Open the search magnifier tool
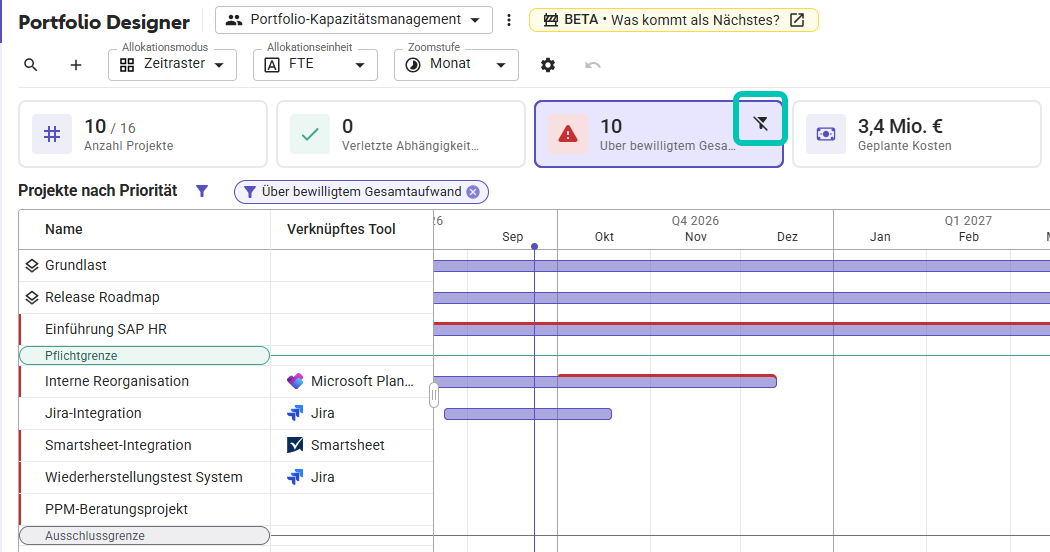The width and height of the screenshot is (1050, 552). pos(31,65)
